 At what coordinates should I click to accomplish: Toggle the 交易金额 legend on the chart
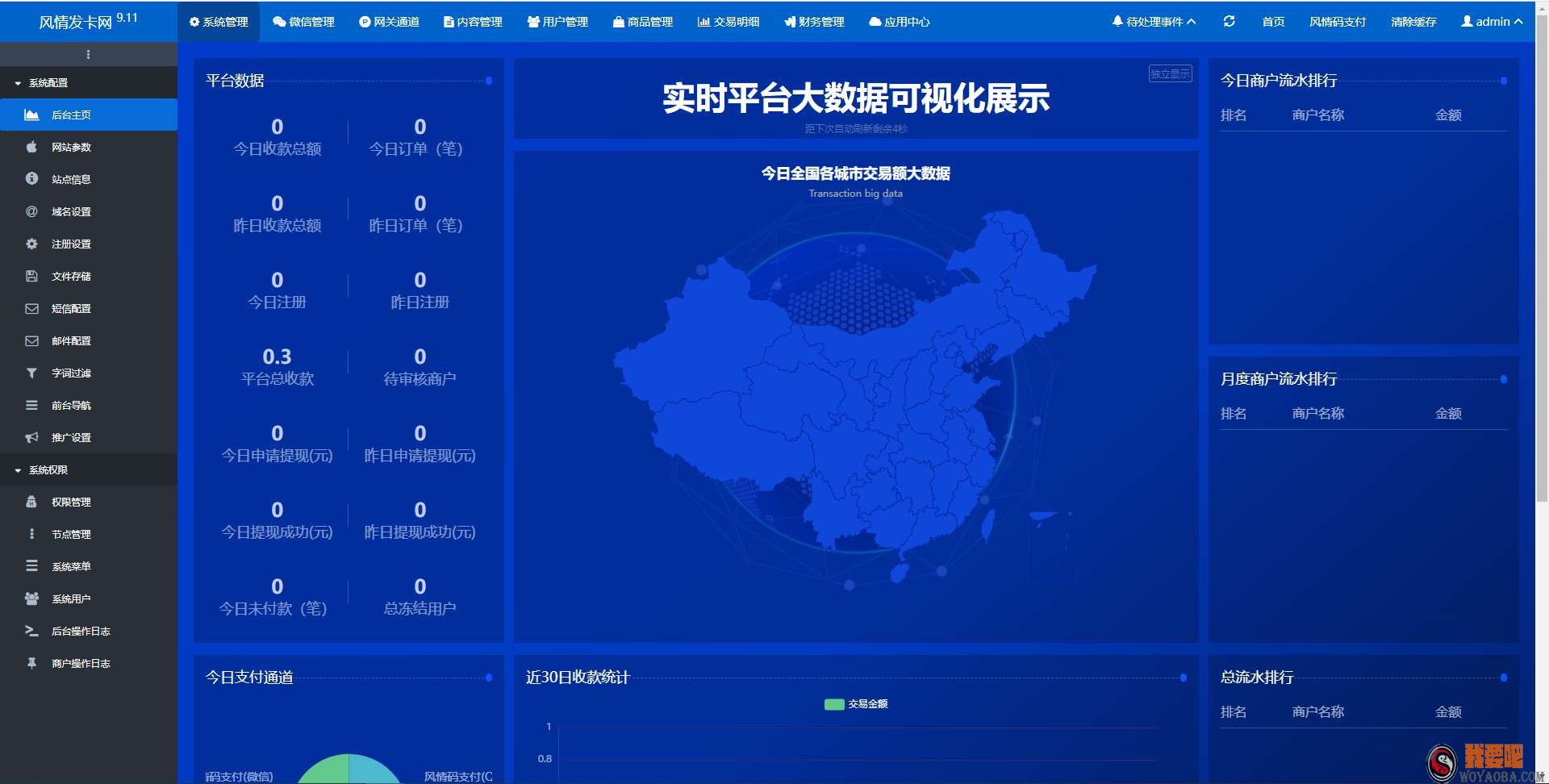tap(857, 703)
